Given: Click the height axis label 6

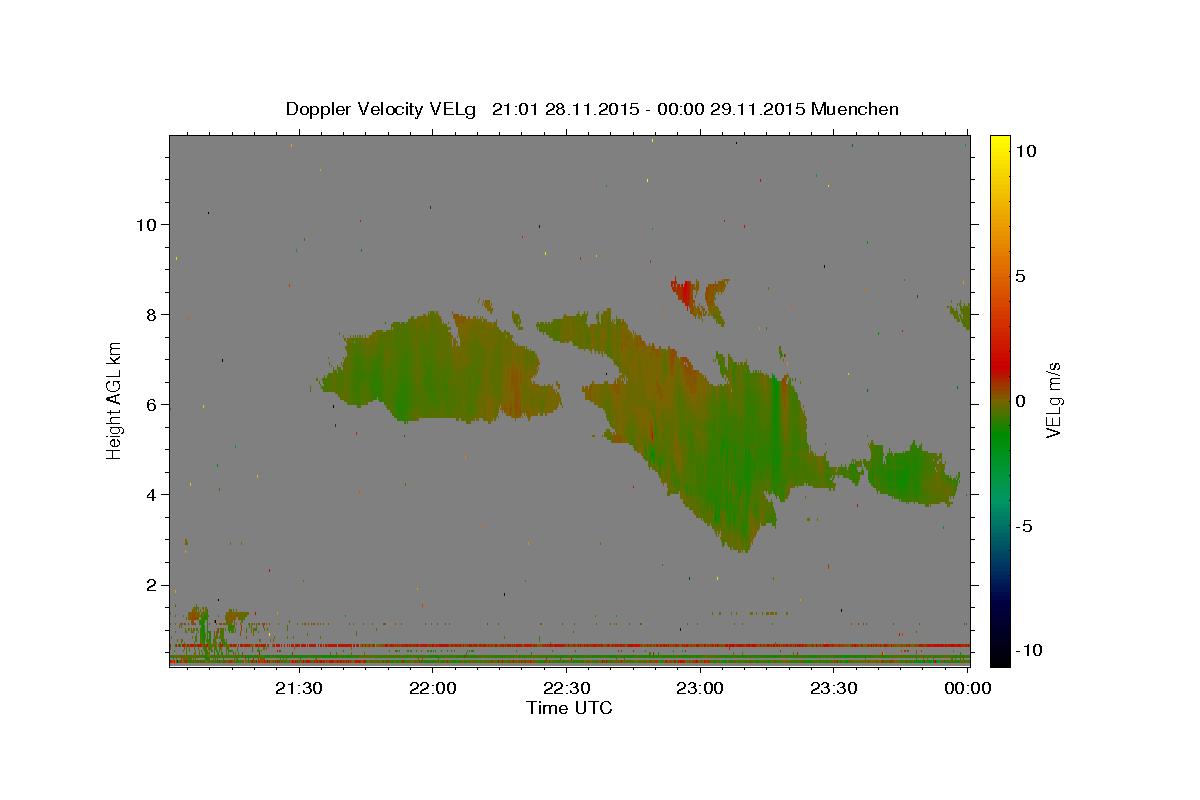Looking at the screenshot, I should point(150,405).
